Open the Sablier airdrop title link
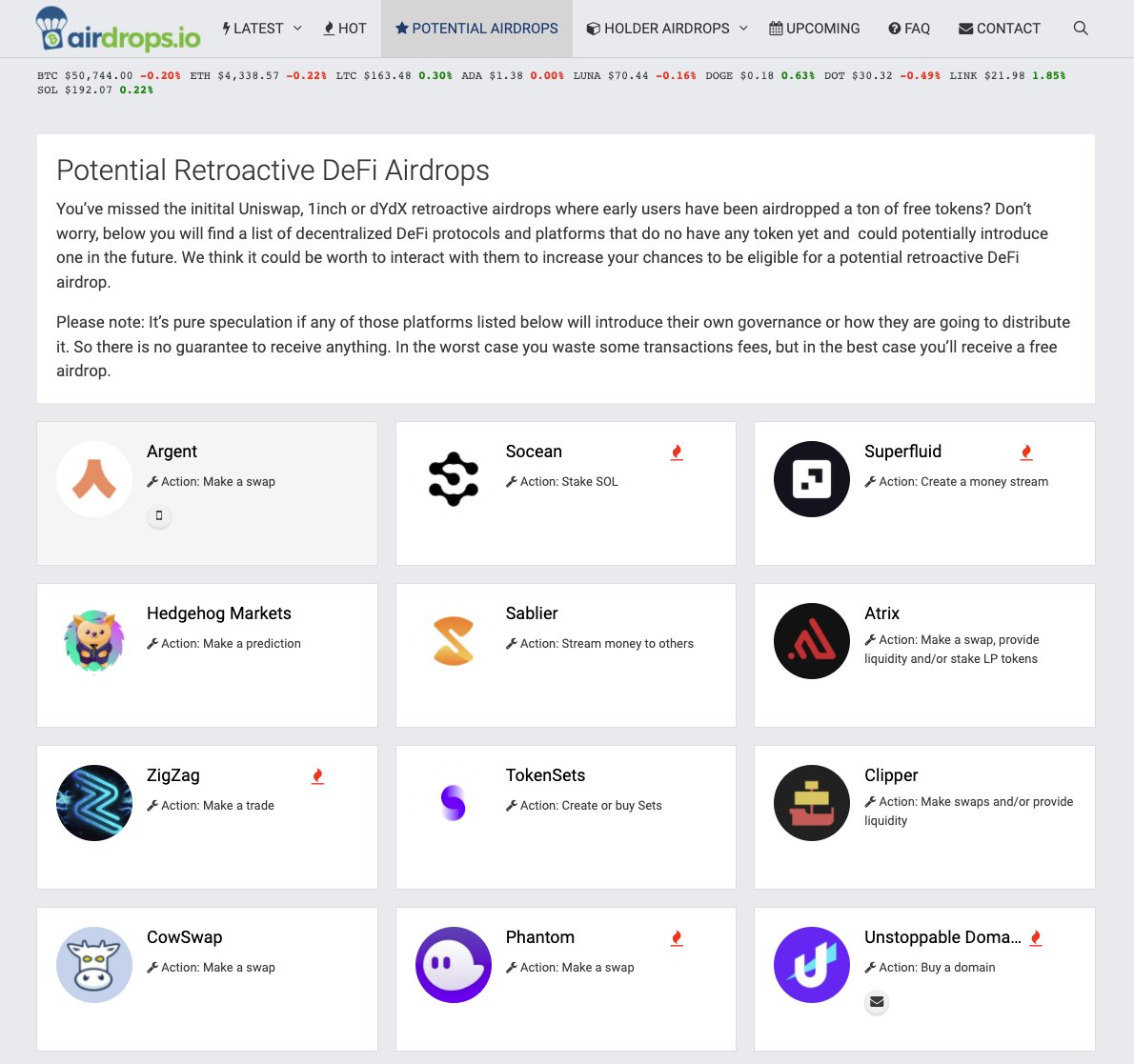The width and height of the screenshot is (1134, 1064). [x=532, y=612]
